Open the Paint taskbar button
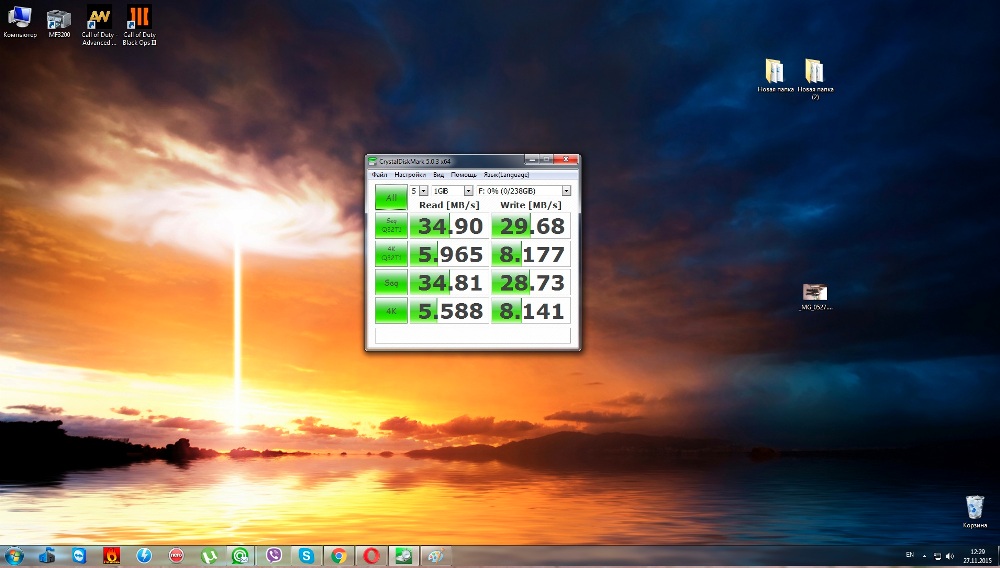 (x=436, y=556)
